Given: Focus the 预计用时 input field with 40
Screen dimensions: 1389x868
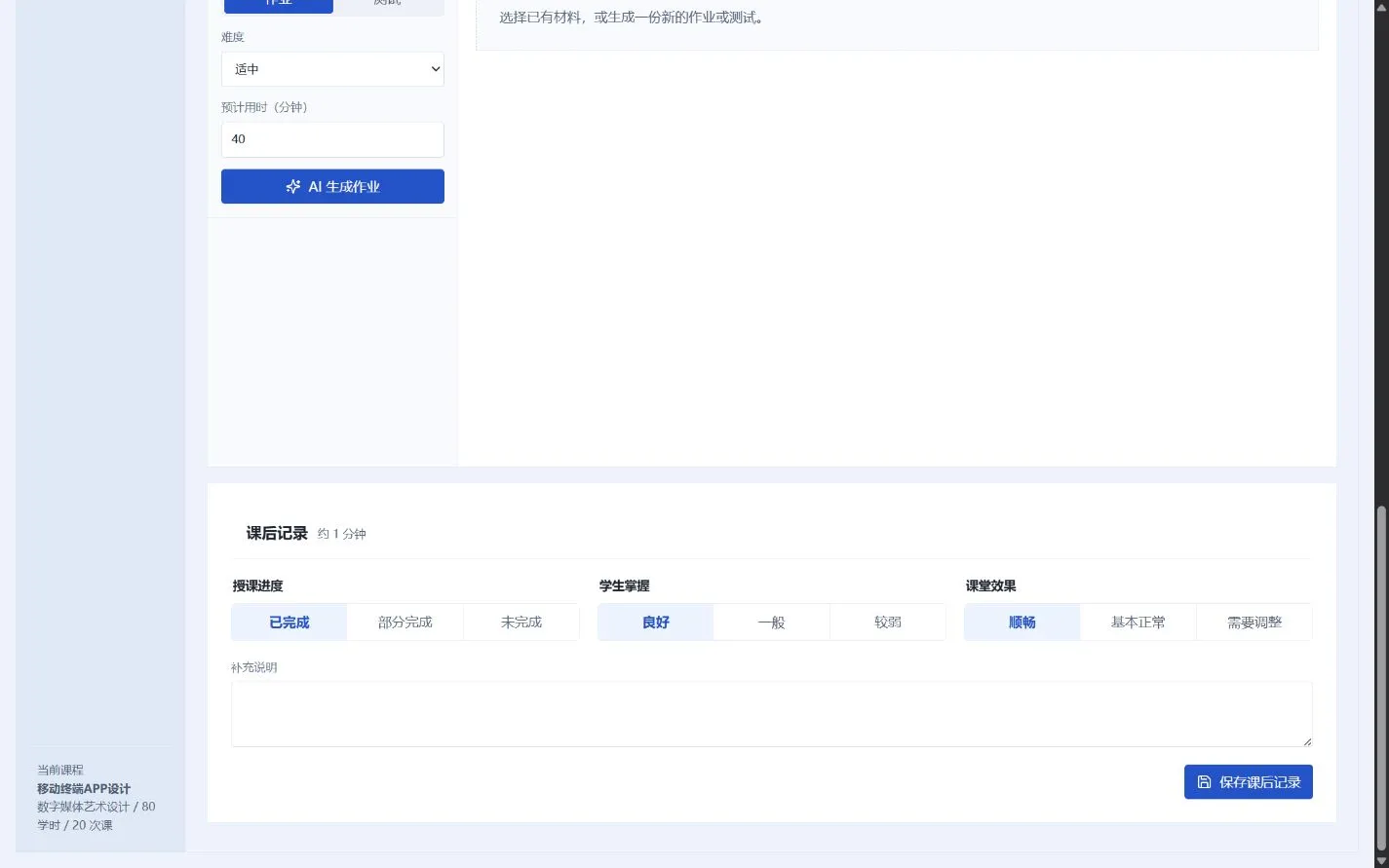Looking at the screenshot, I should [x=332, y=139].
